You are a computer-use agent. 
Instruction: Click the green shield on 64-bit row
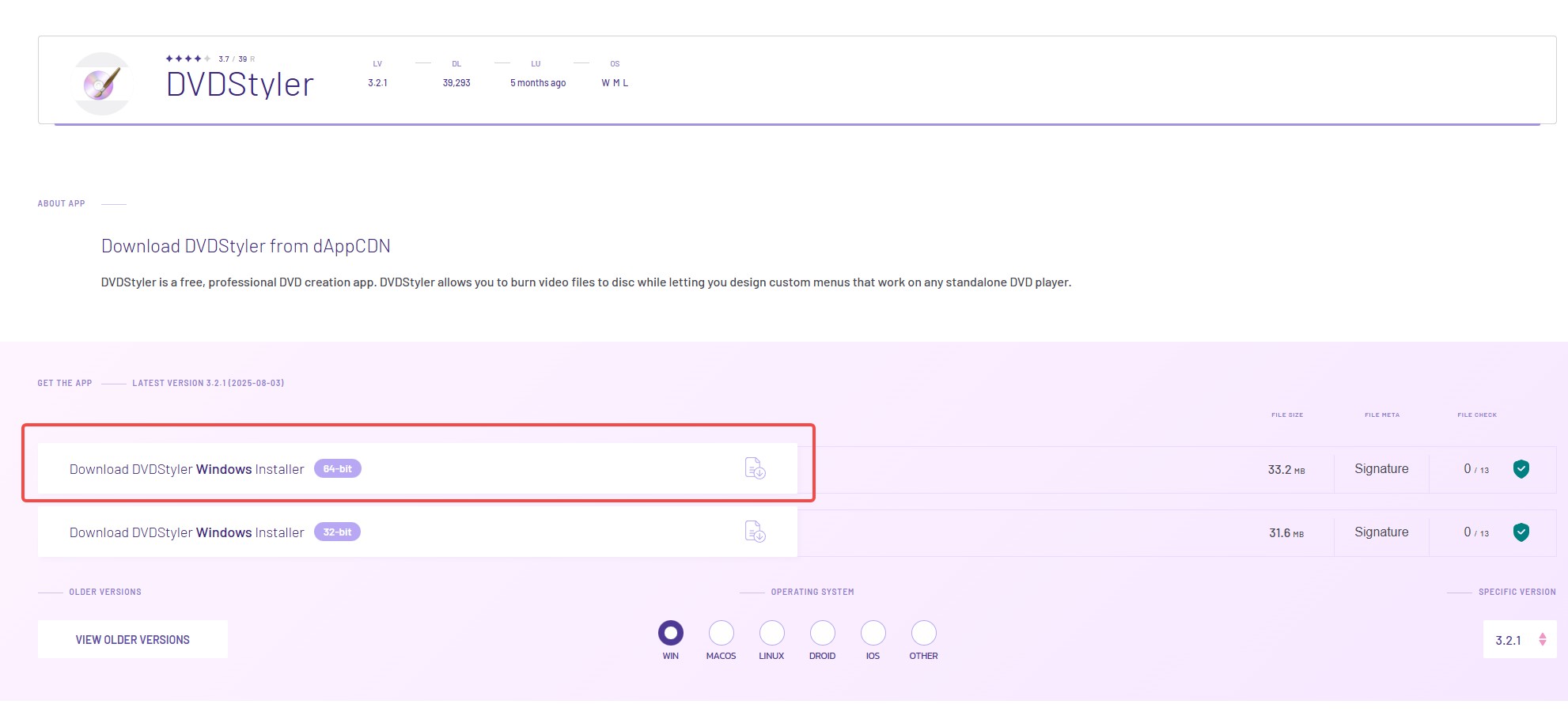[x=1521, y=469]
